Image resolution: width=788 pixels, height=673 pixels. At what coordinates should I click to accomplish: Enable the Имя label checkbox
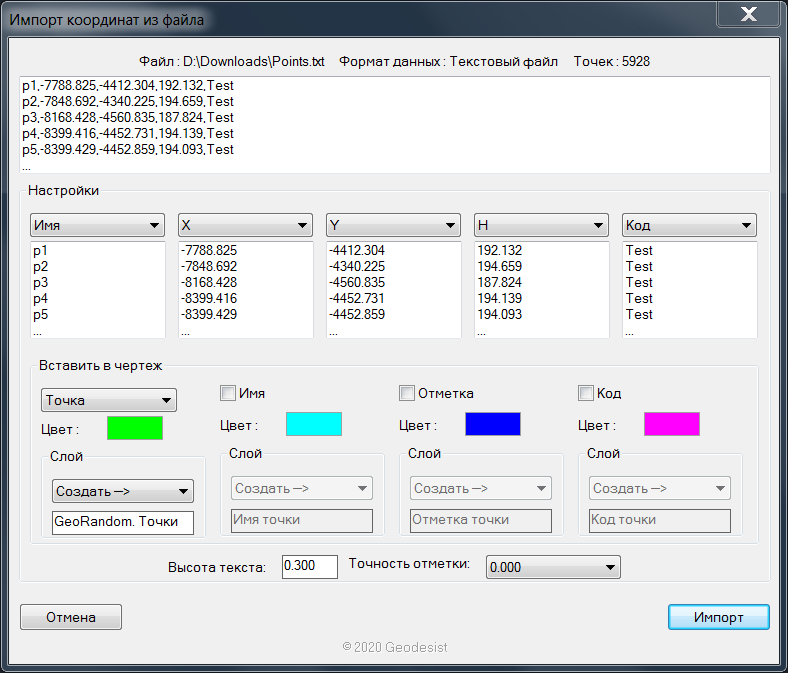pos(228,393)
